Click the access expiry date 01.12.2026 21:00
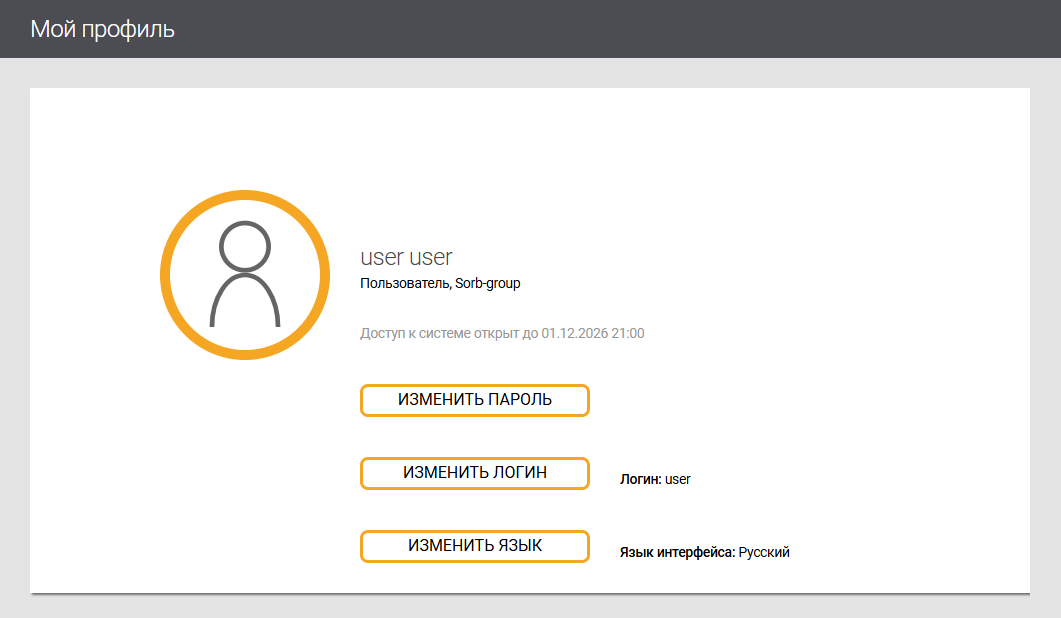 pyautogui.click(x=593, y=333)
